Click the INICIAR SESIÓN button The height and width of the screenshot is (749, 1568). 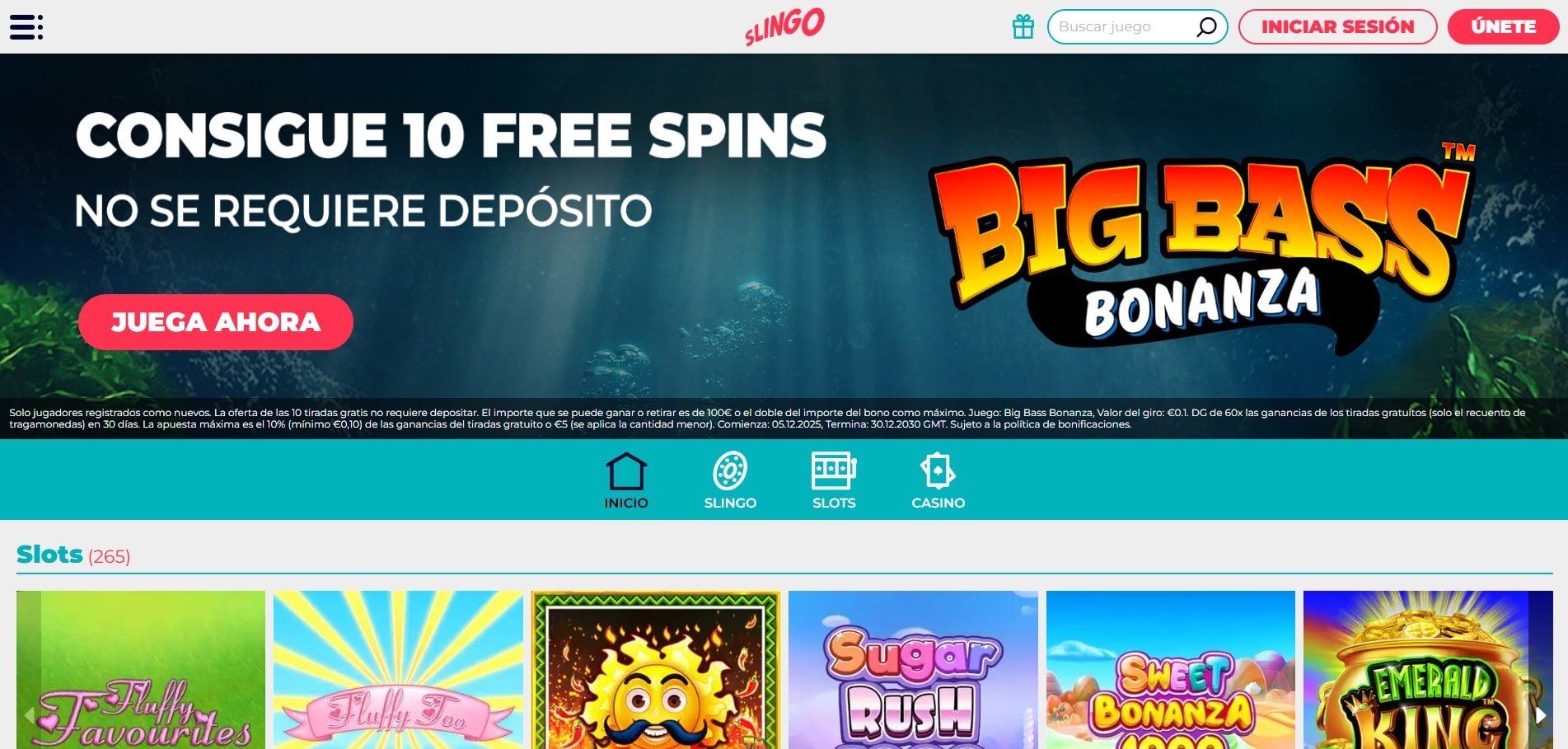[1337, 27]
